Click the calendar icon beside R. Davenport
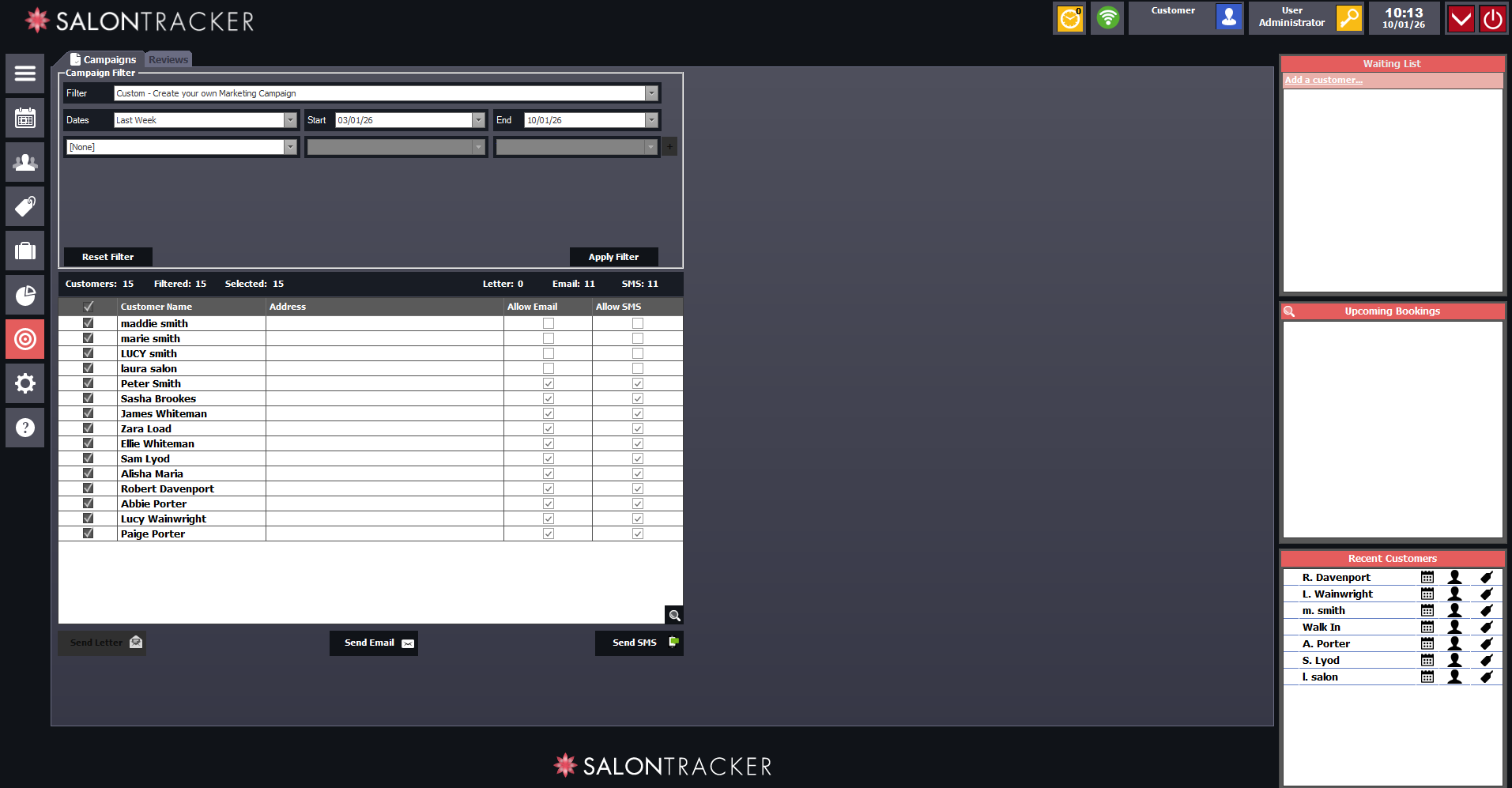 point(1427,577)
